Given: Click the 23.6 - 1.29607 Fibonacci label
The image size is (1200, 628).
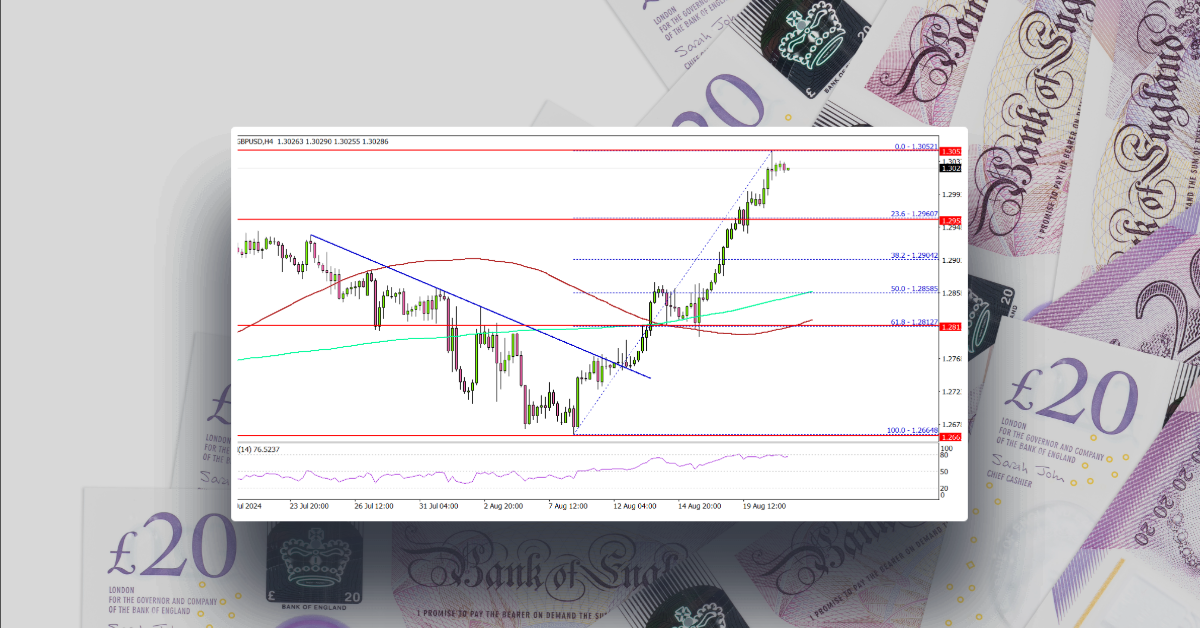Looking at the screenshot, I should click(x=913, y=213).
